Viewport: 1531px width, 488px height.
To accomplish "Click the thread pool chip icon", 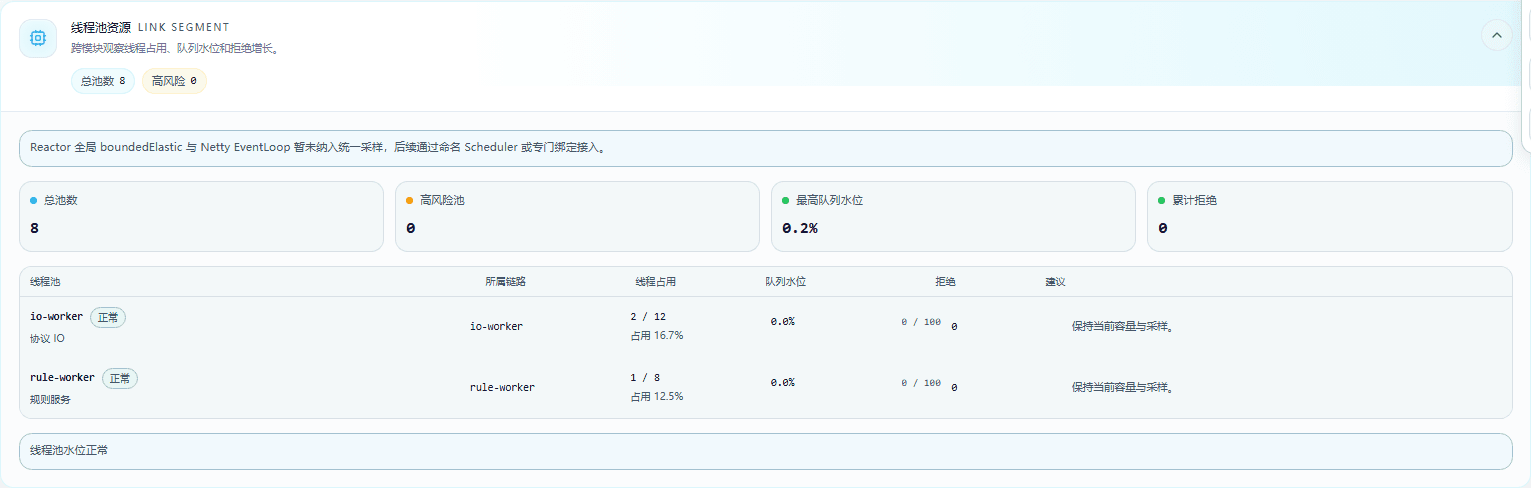I will tap(38, 38).
